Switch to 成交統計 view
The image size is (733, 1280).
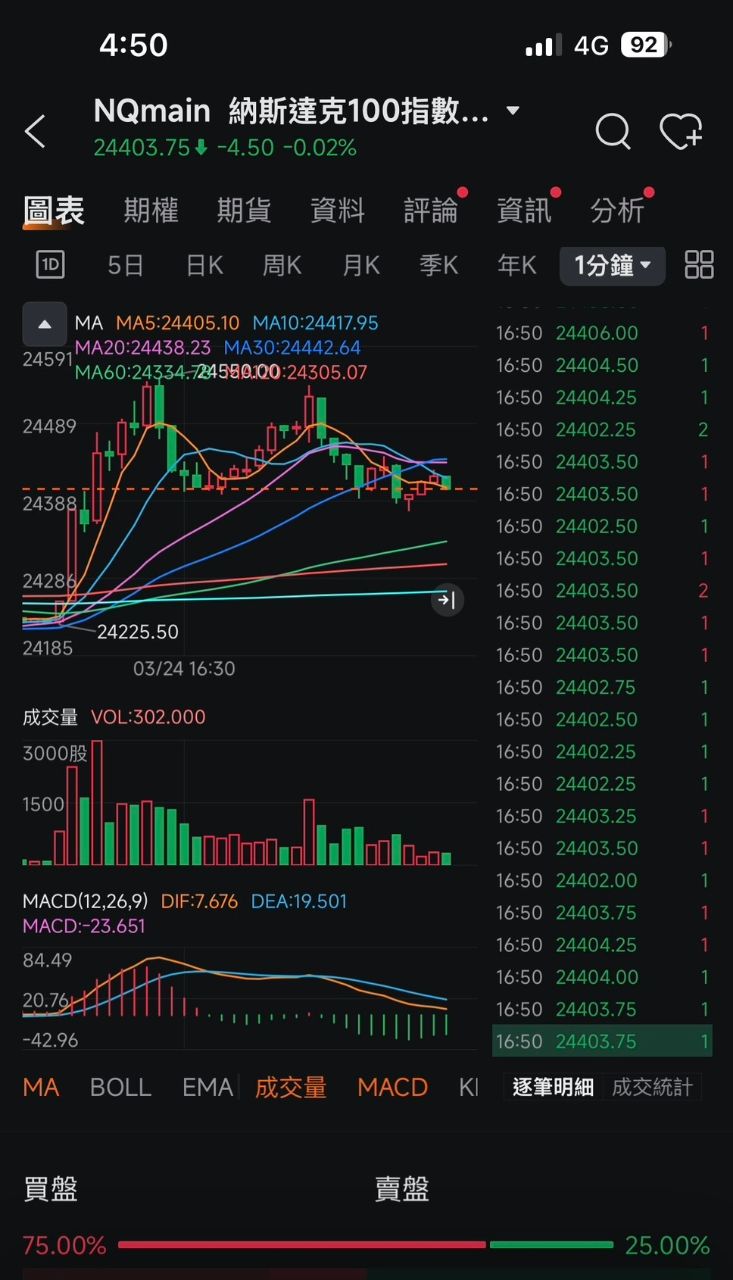652,1087
